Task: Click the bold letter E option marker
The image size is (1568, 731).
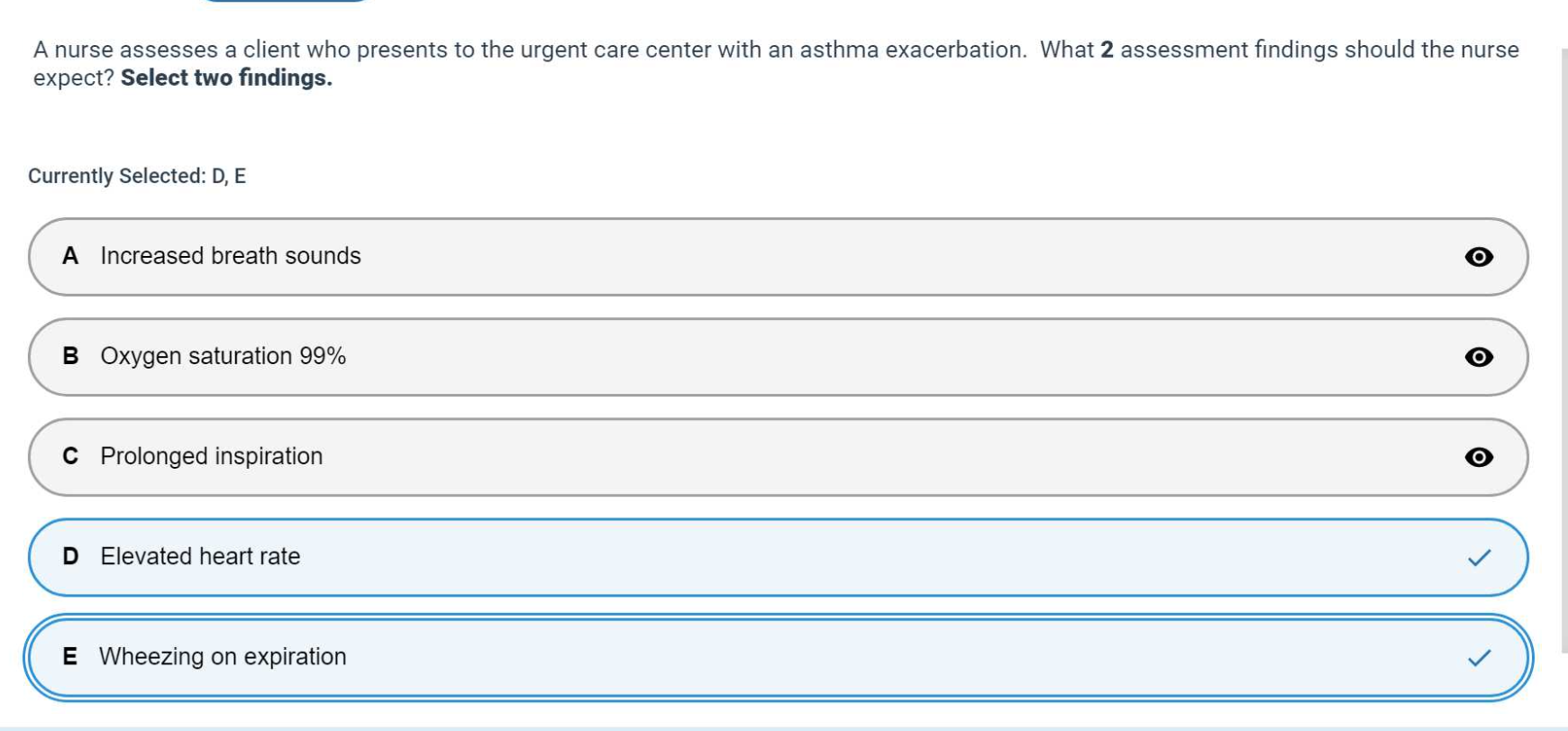Action: click(70, 657)
